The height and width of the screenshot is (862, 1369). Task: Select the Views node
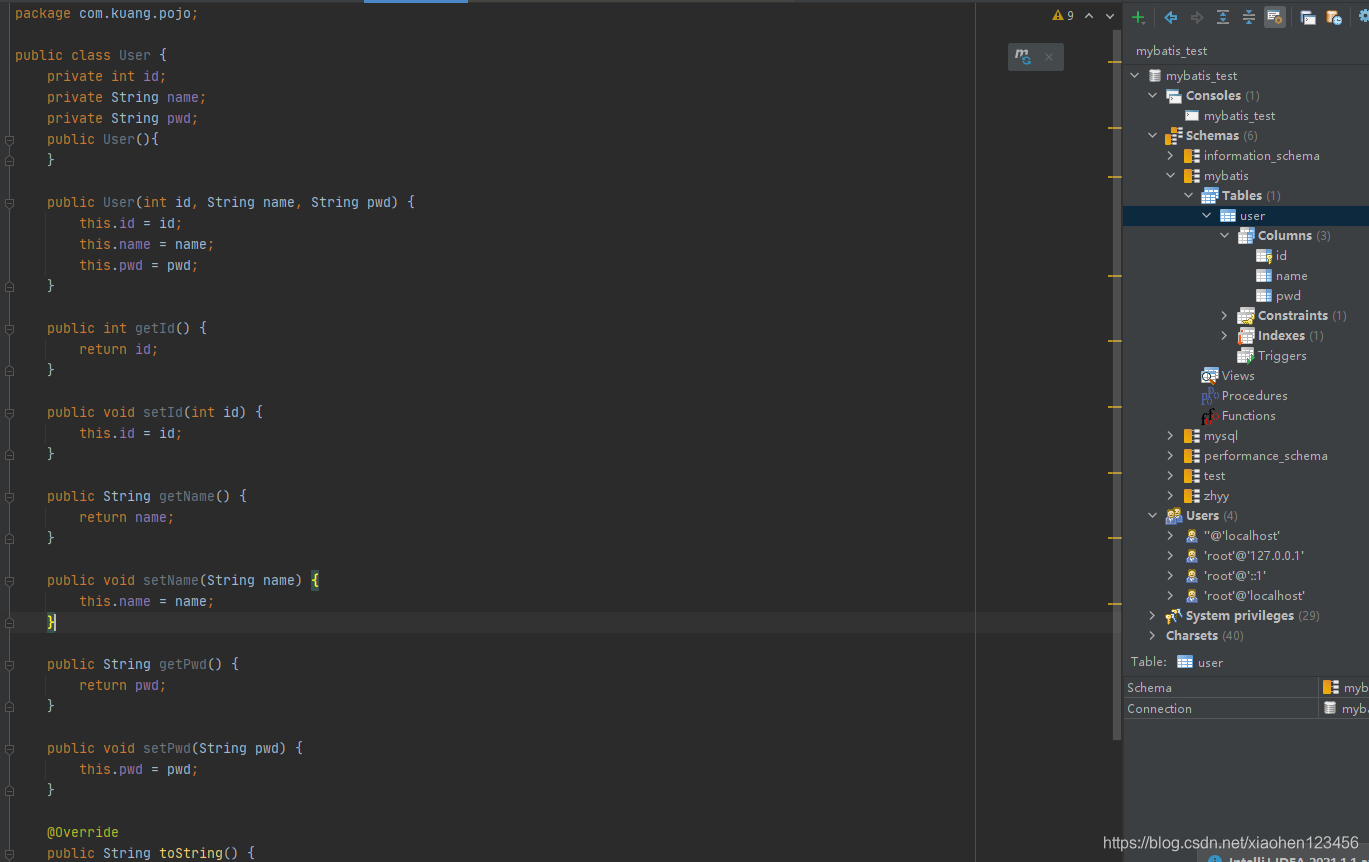pyautogui.click(x=1237, y=376)
